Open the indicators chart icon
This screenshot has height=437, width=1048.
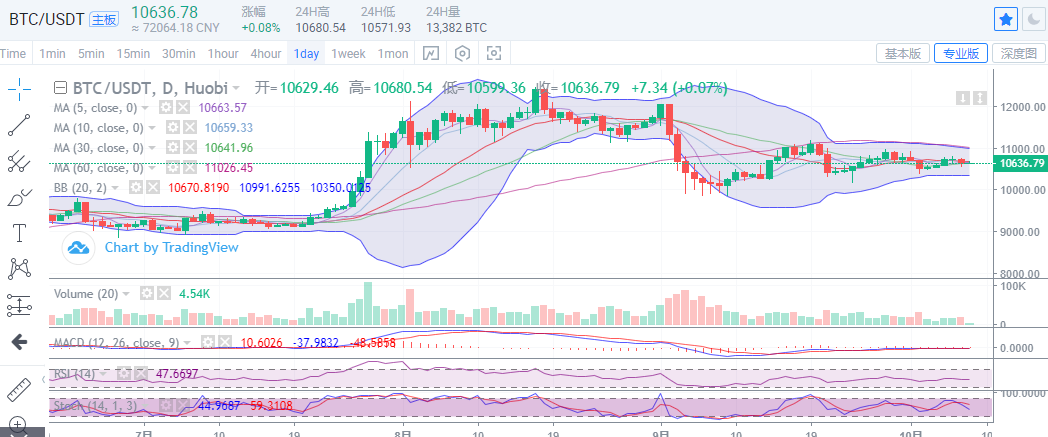point(431,53)
